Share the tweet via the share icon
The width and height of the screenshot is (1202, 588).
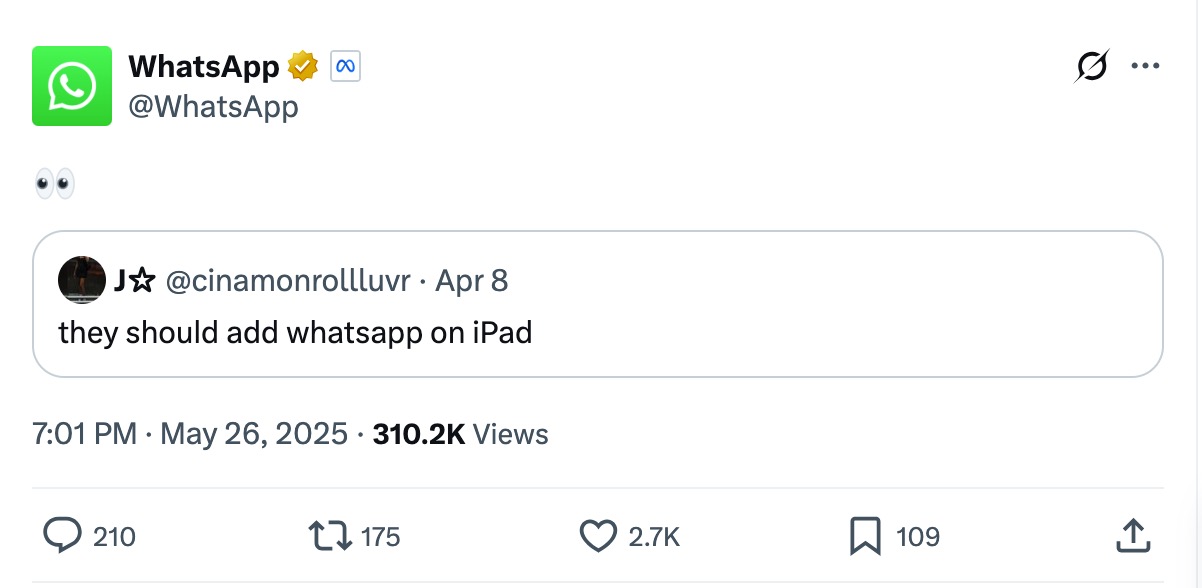(x=1133, y=536)
